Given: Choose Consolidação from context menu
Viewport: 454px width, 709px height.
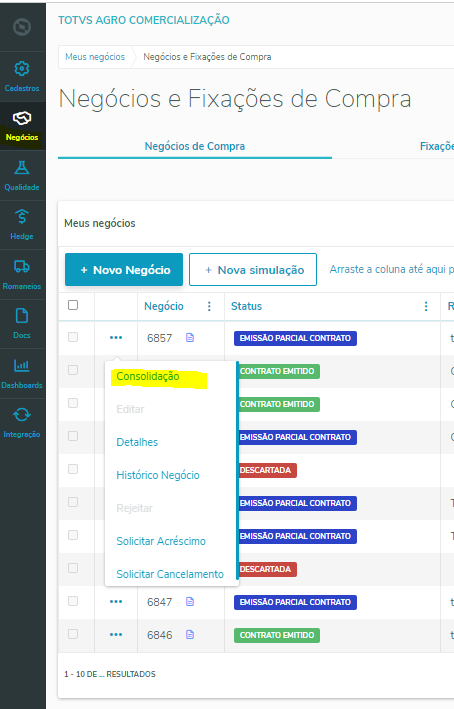Looking at the screenshot, I should (x=148, y=376).
